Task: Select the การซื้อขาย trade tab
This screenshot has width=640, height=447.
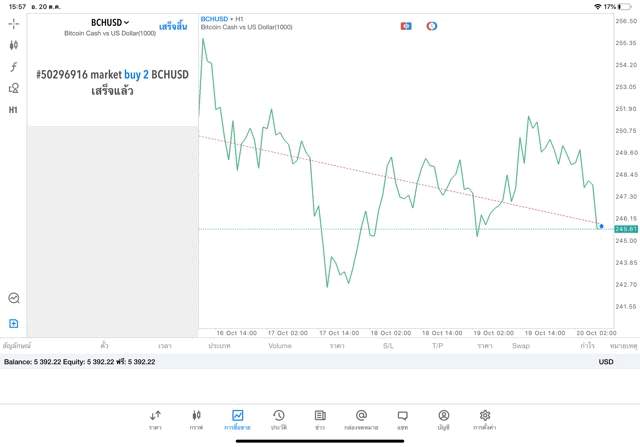Action: click(x=237, y=420)
